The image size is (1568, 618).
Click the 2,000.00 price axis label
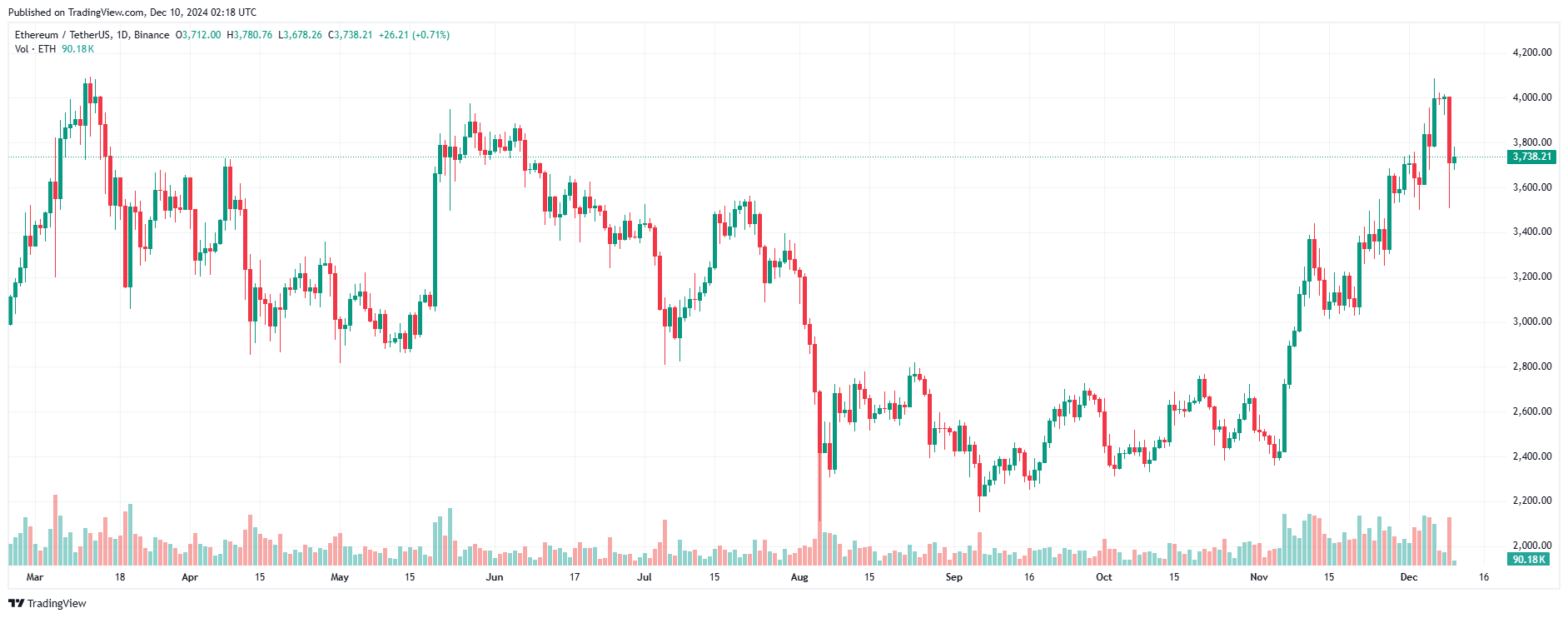click(x=1532, y=546)
